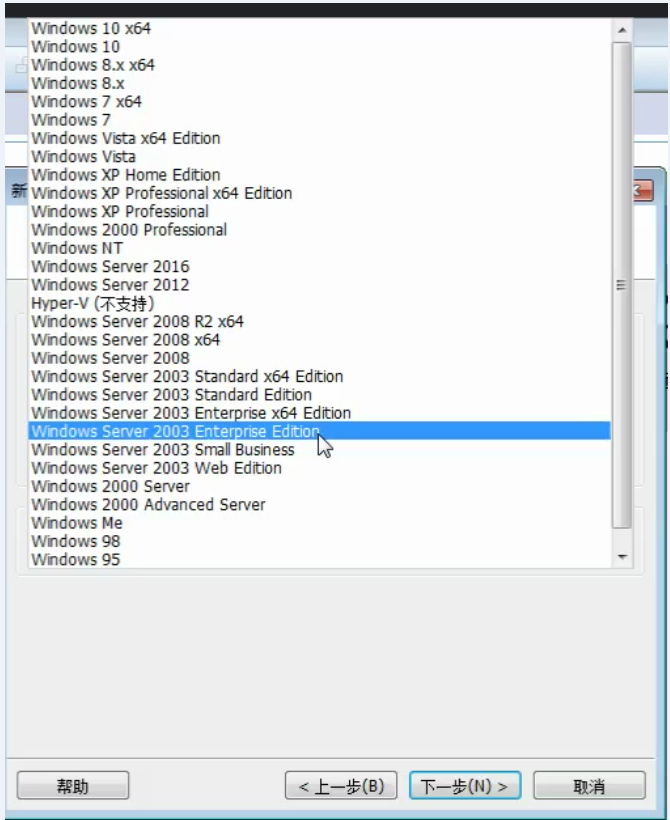The image size is (670, 820).
Task: Choose Windows XP Professional x64 Edition
Action: tap(319, 193)
